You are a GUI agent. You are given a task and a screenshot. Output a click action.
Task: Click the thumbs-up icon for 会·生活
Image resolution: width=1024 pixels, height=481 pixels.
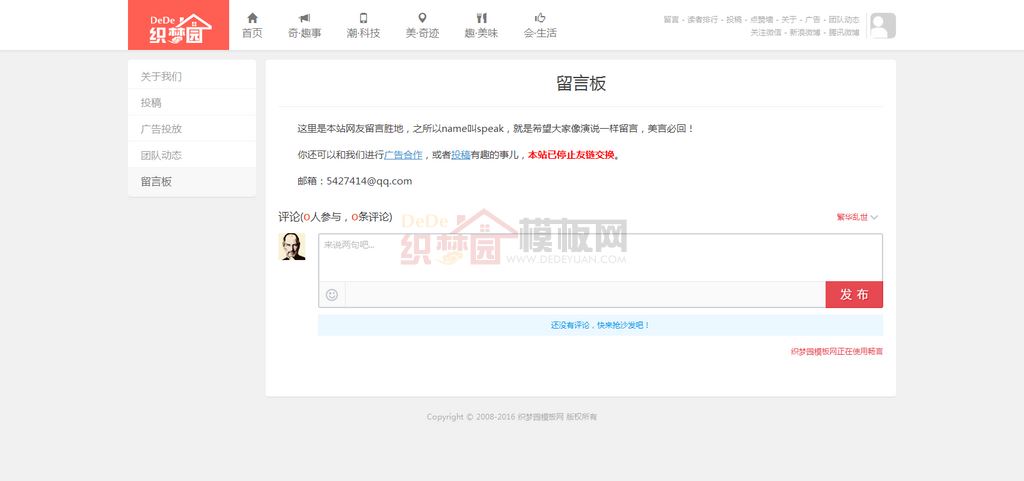pyautogui.click(x=540, y=18)
